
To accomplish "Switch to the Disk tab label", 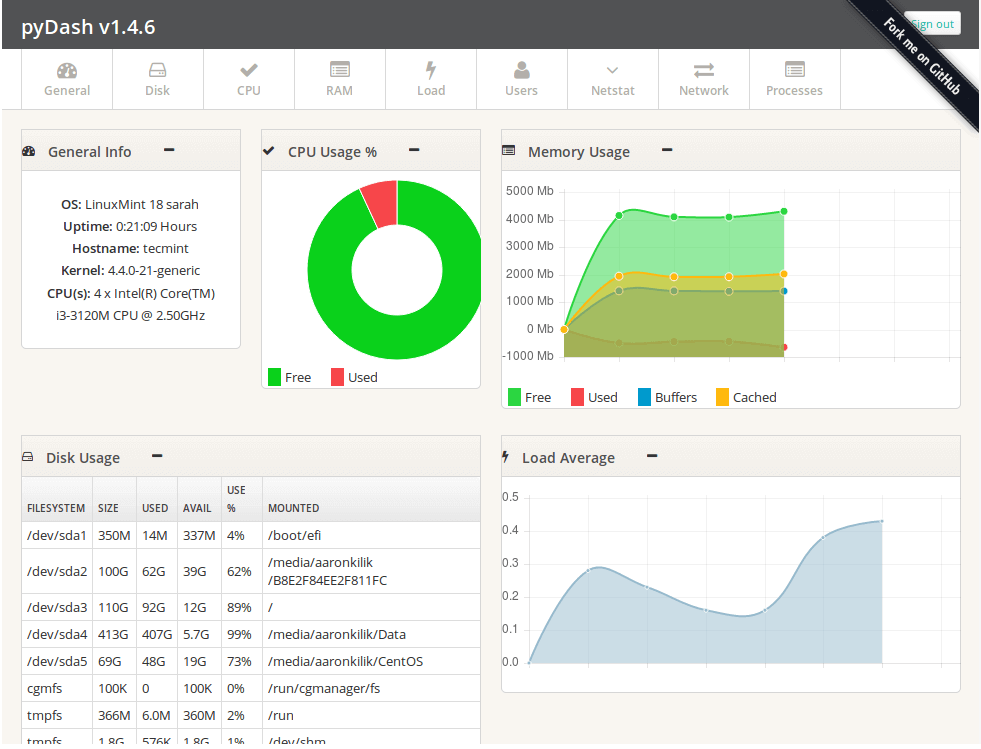I will pos(158,91).
